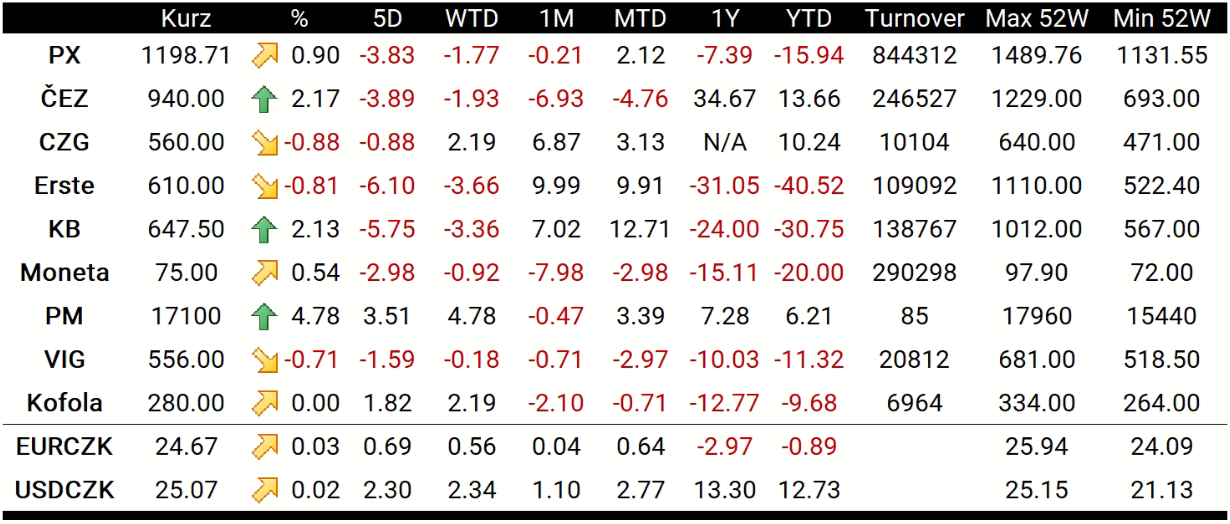This screenshot has height=524, width=1230.
Task: Click the VIG down arrow icon
Action: click(x=264, y=360)
